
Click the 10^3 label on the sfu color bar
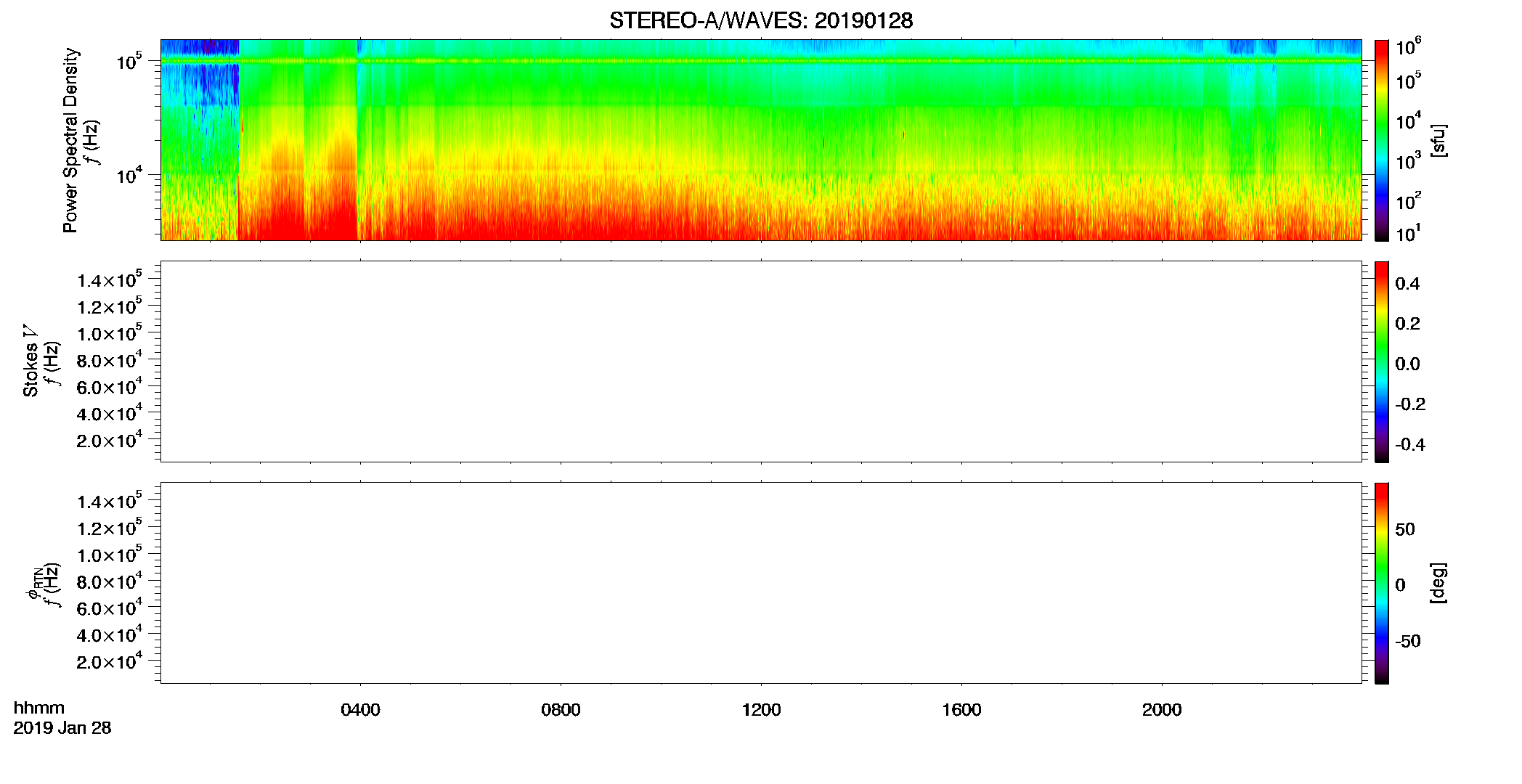(x=1409, y=161)
